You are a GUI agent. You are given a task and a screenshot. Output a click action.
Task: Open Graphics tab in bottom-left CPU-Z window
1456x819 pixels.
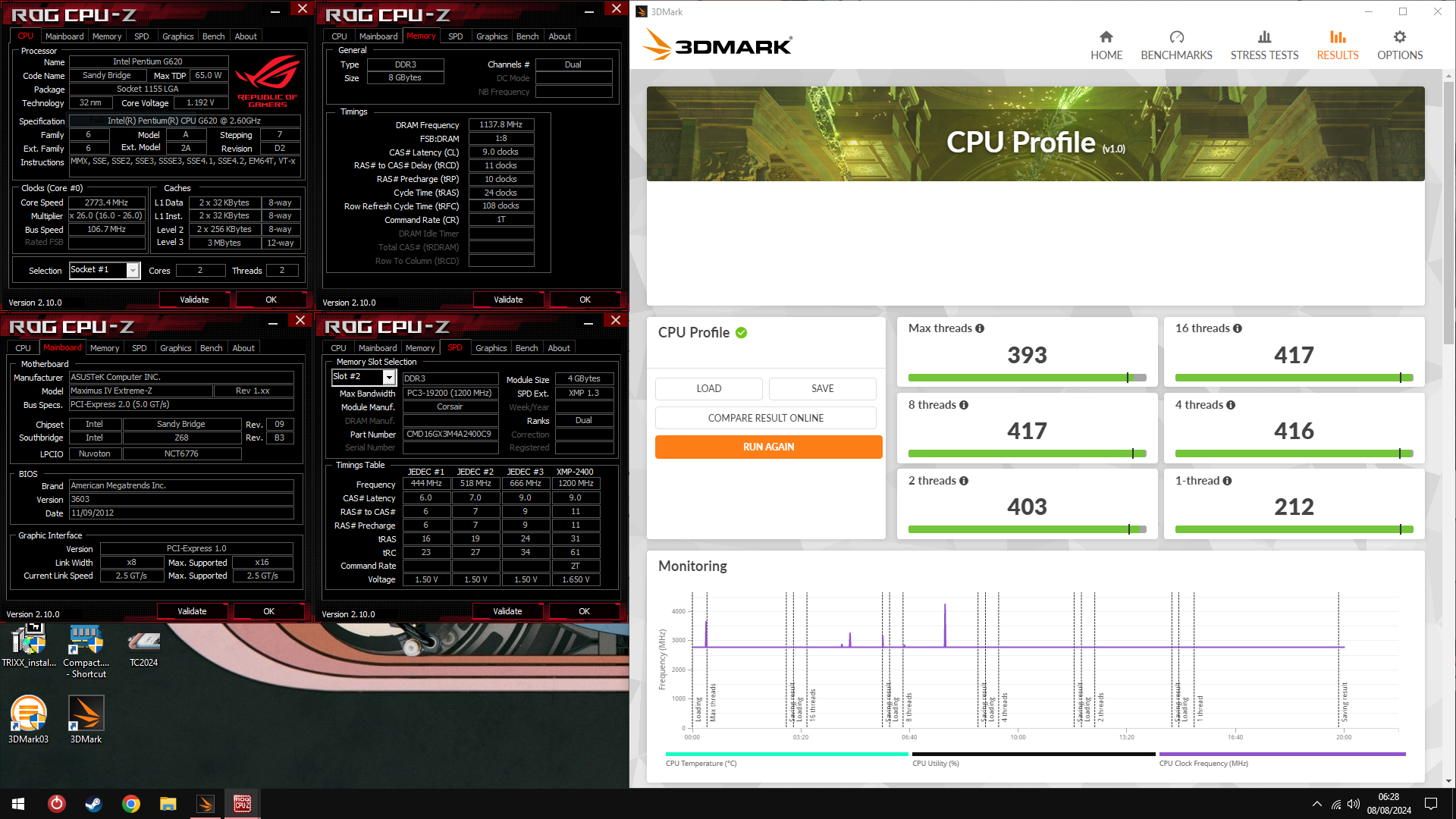pyautogui.click(x=175, y=348)
